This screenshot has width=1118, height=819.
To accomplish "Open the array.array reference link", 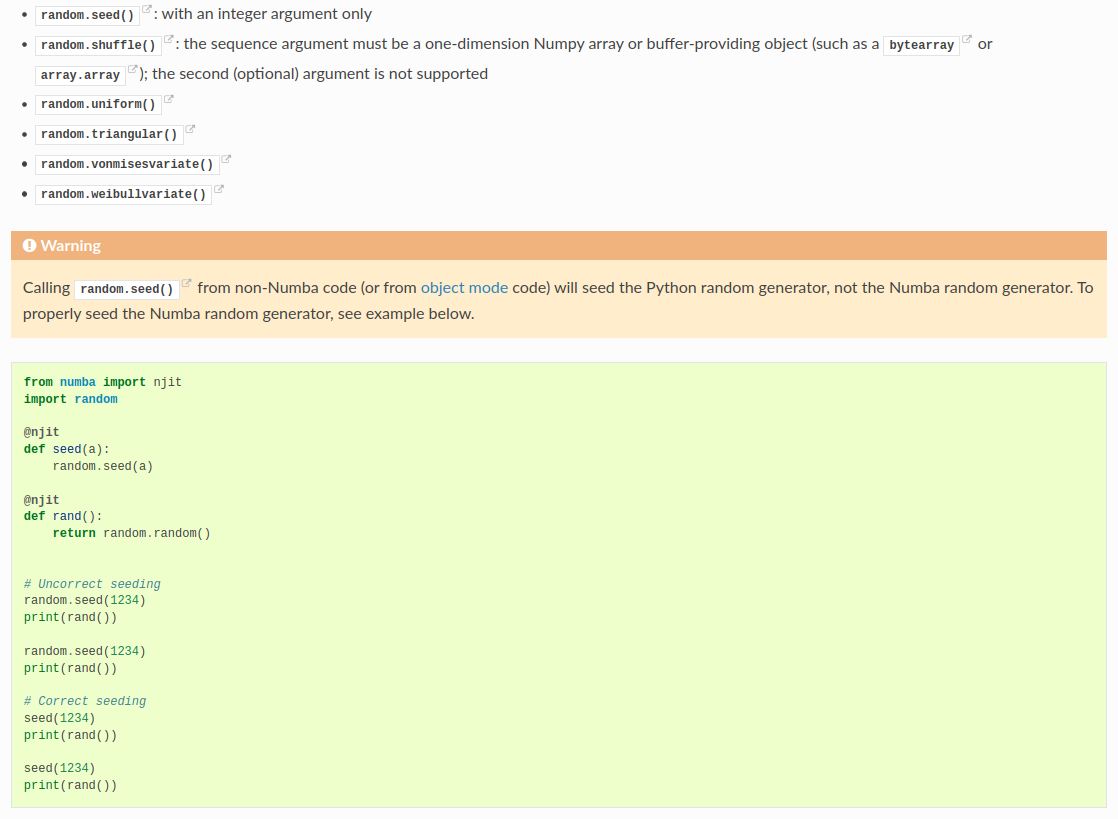I will [x=80, y=75].
